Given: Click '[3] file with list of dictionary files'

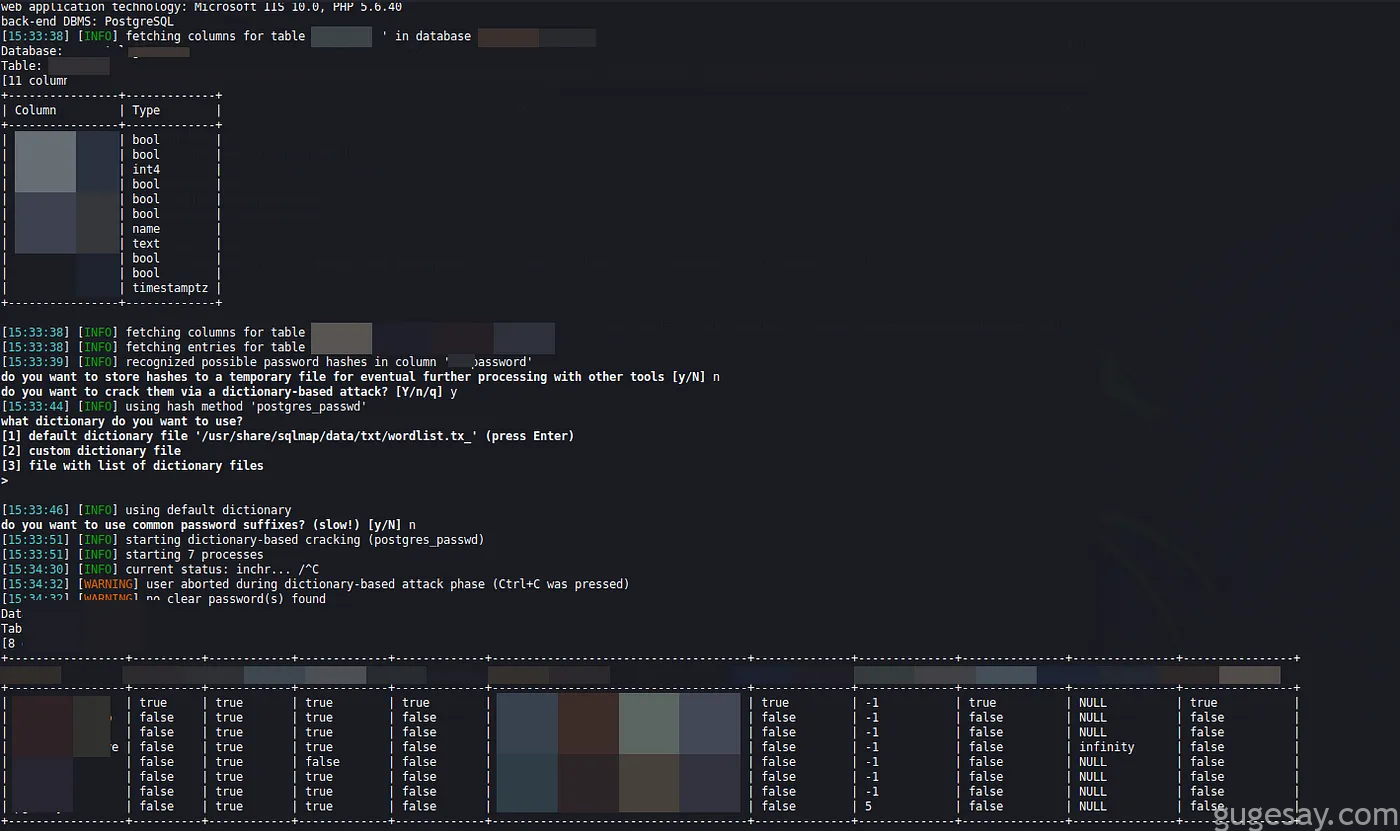Looking at the screenshot, I should point(132,466).
